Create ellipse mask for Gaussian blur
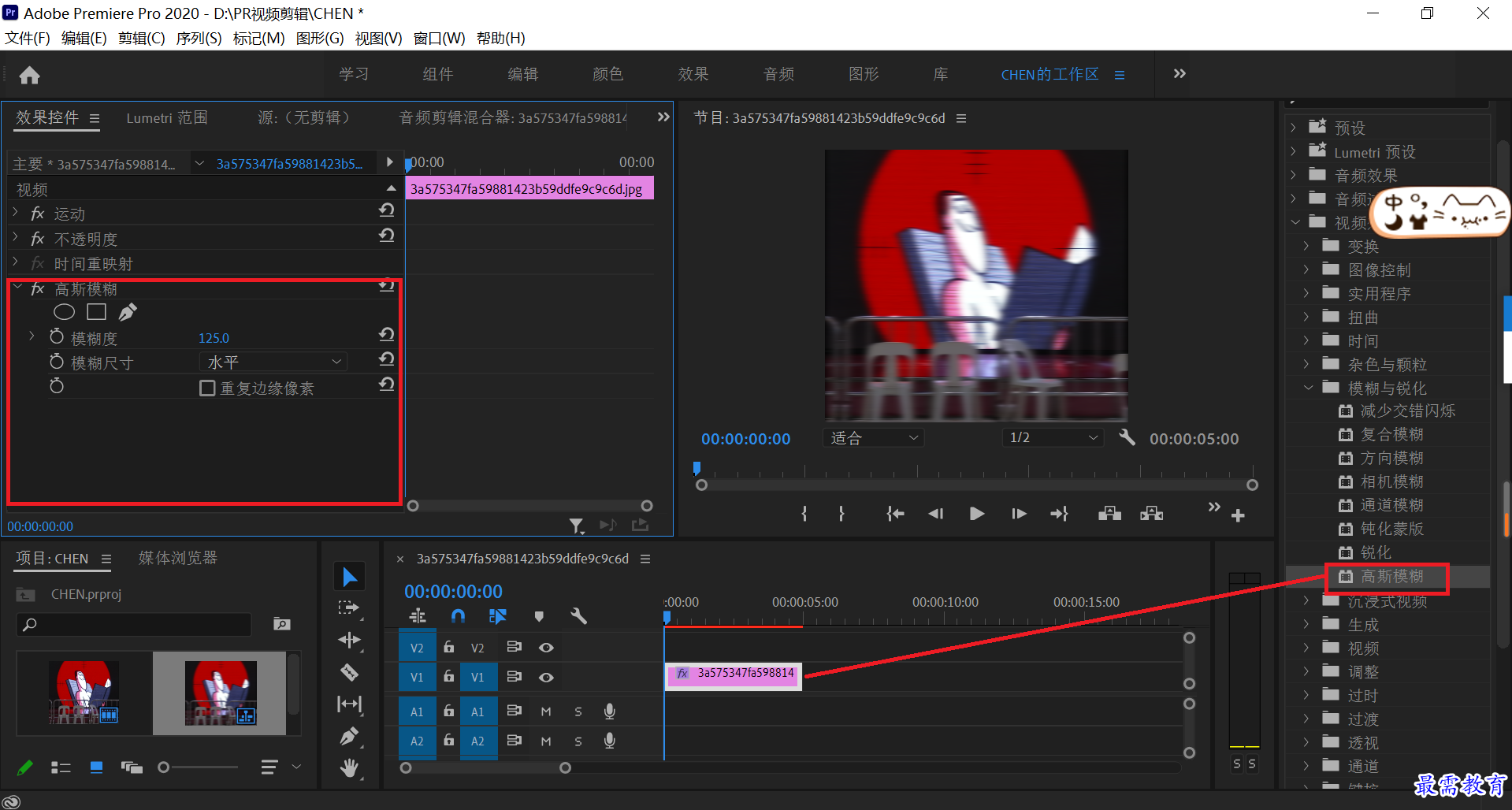The width and height of the screenshot is (1512, 810). coord(65,312)
